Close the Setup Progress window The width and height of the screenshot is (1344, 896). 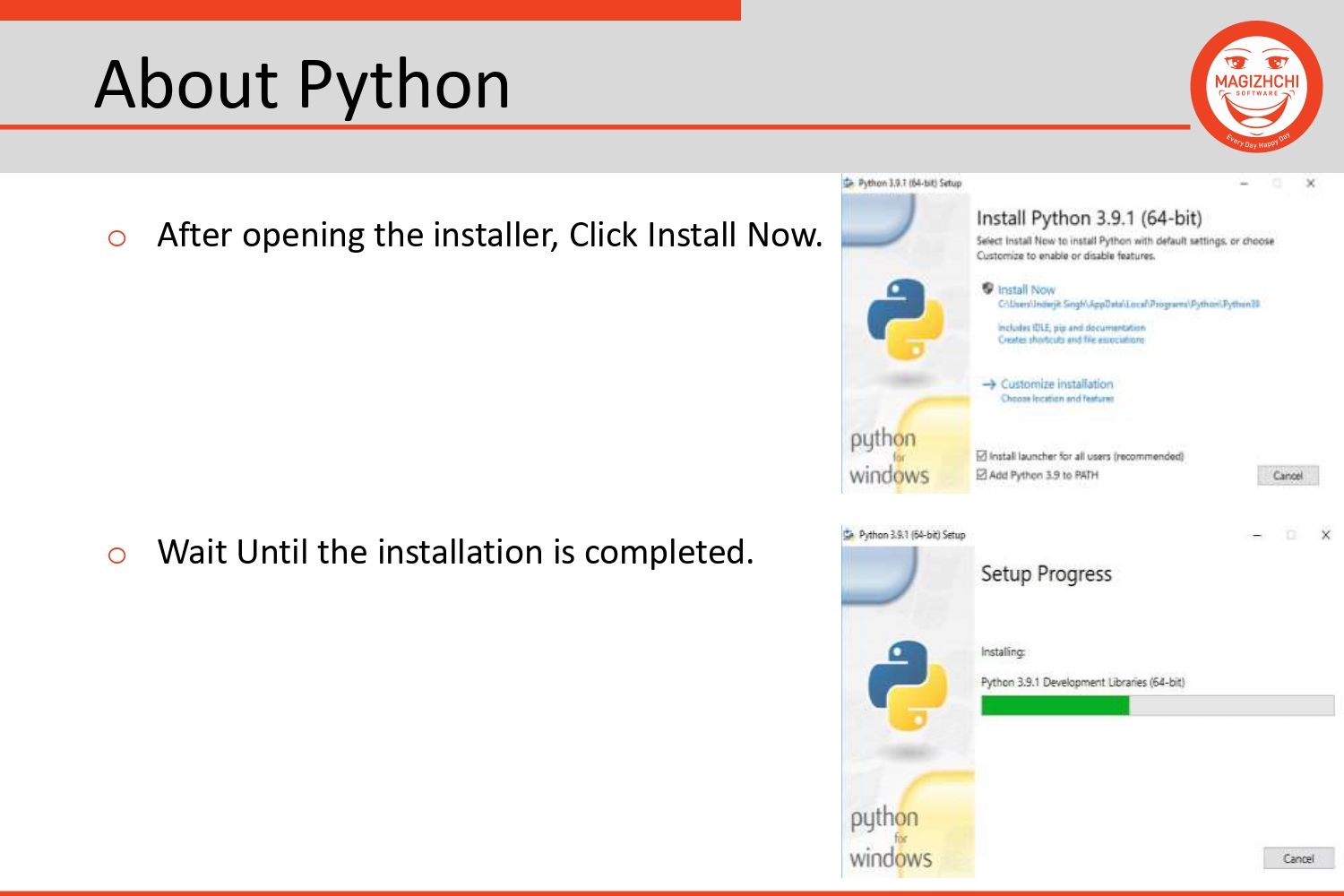point(1325,535)
